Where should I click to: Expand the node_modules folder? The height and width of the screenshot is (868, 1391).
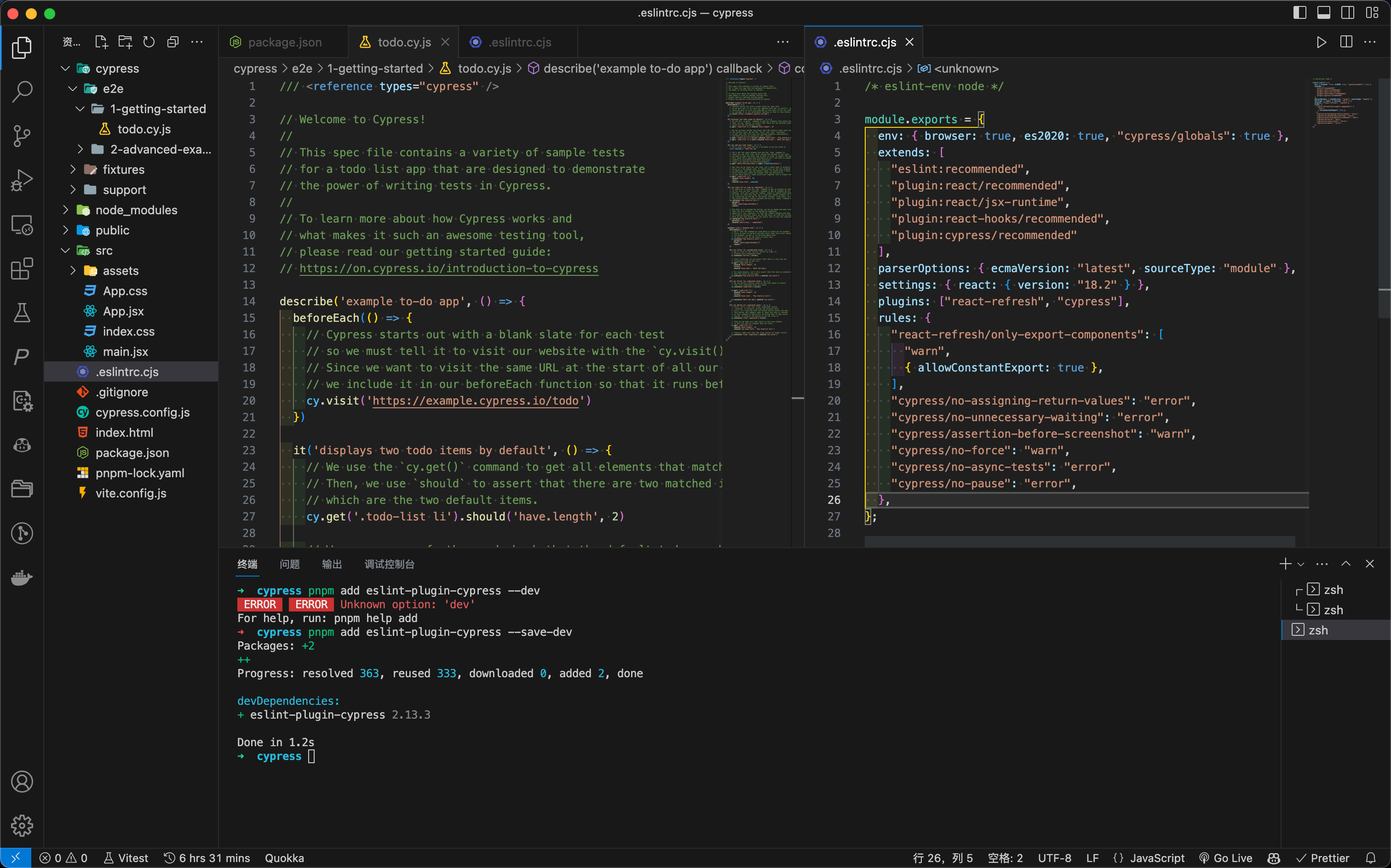coord(136,210)
